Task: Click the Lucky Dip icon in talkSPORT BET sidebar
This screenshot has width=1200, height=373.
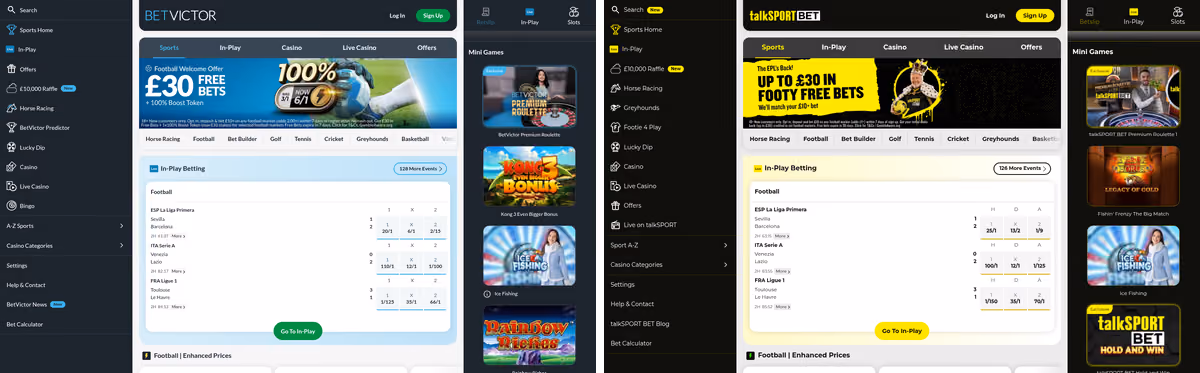Action: click(x=614, y=147)
